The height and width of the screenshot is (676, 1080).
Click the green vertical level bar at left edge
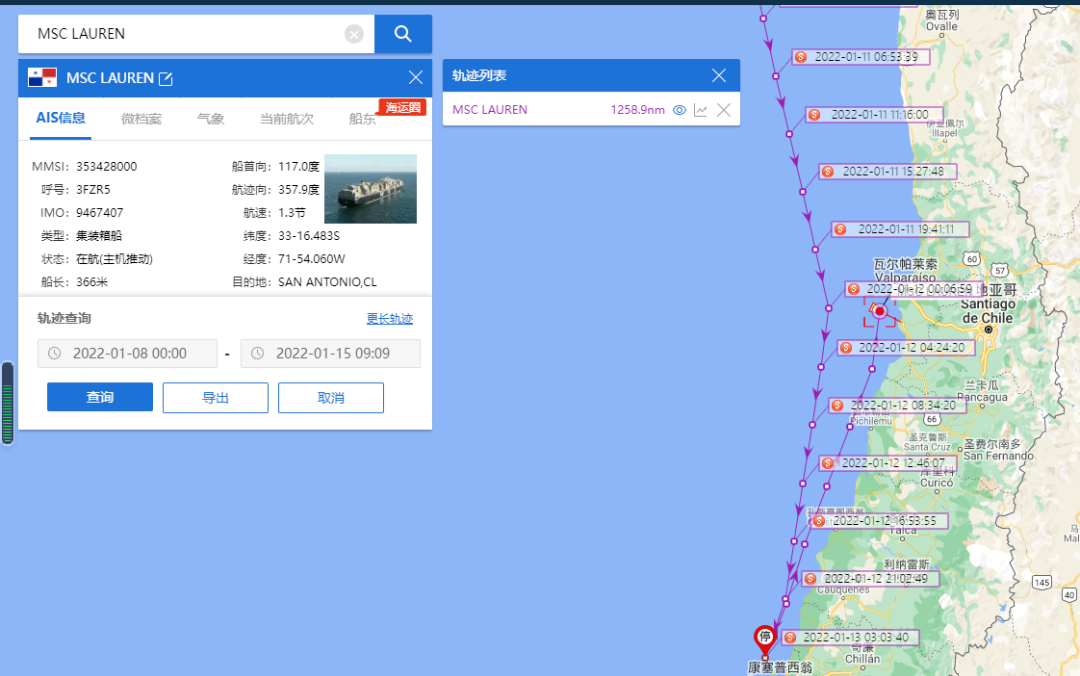[8, 403]
